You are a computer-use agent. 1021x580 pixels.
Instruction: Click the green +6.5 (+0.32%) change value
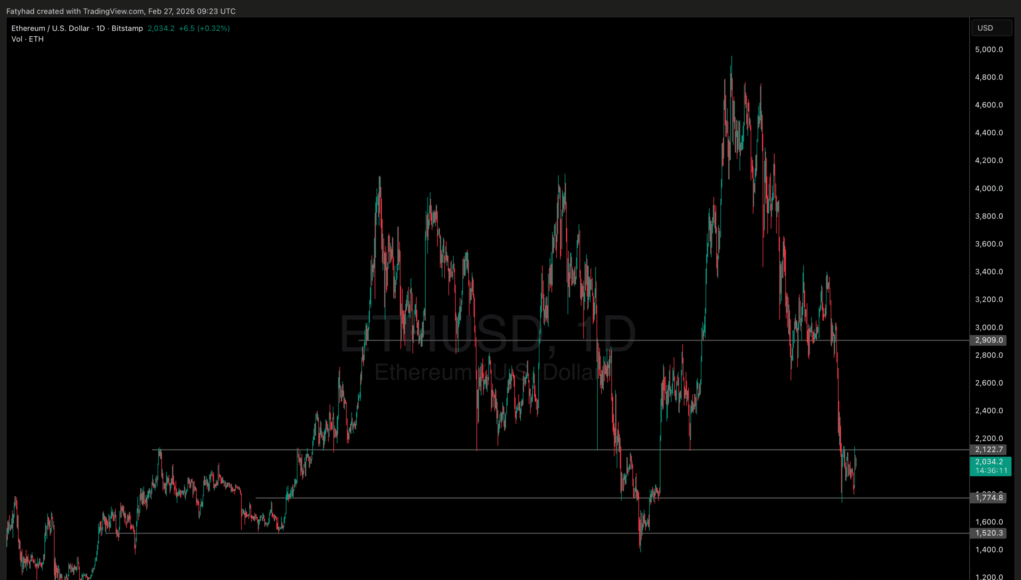[204, 28]
